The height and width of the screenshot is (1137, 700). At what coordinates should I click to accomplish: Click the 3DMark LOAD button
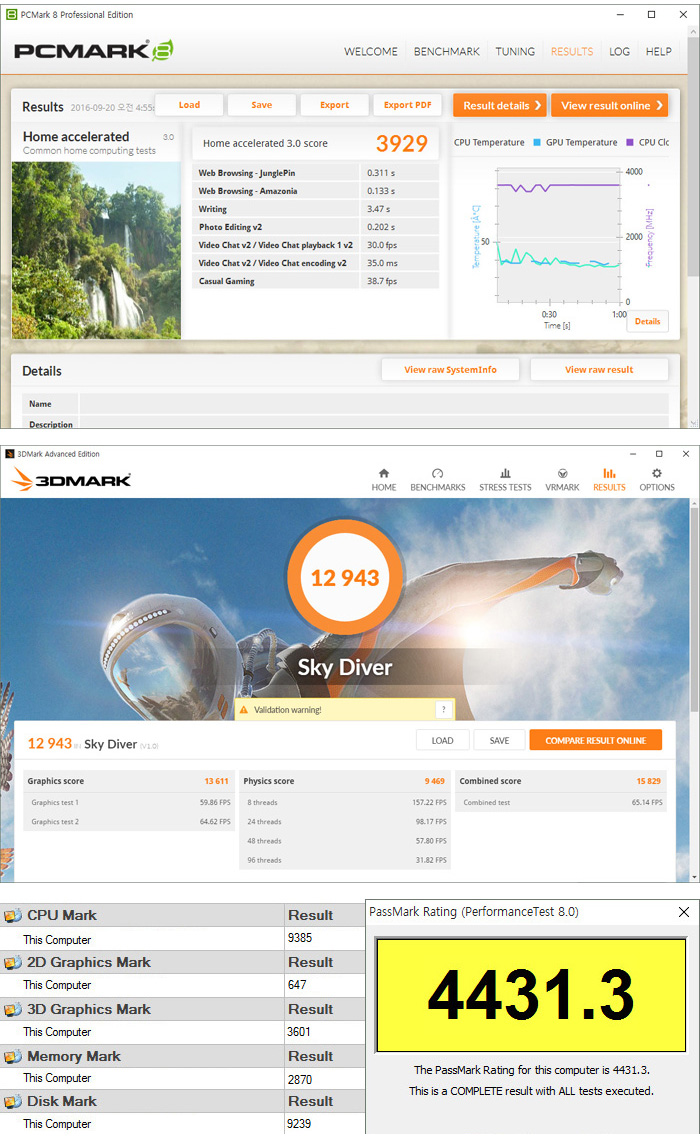(442, 740)
